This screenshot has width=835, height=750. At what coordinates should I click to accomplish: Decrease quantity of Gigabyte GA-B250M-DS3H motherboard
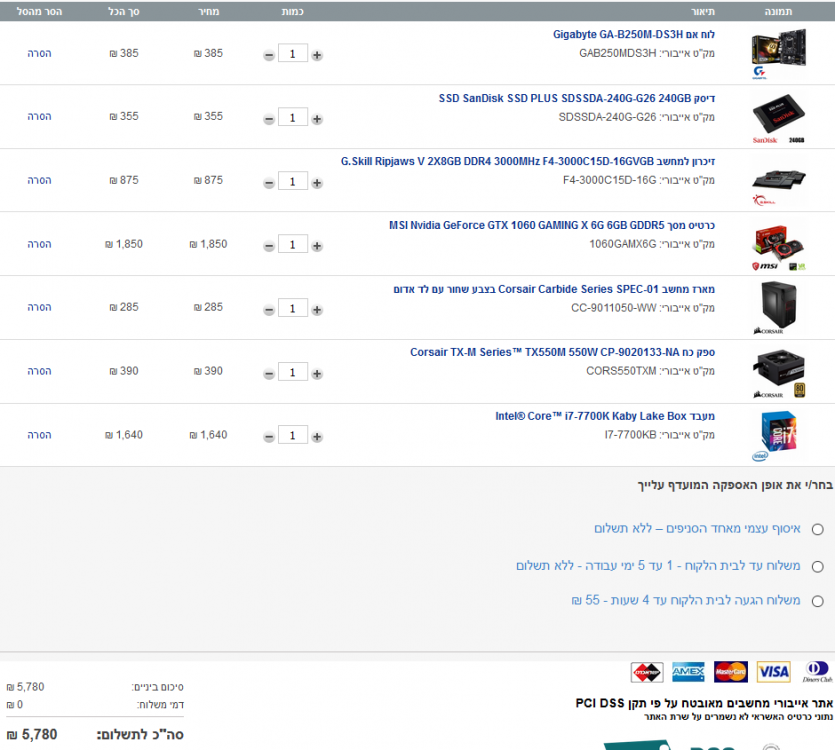pyautogui.click(x=269, y=55)
